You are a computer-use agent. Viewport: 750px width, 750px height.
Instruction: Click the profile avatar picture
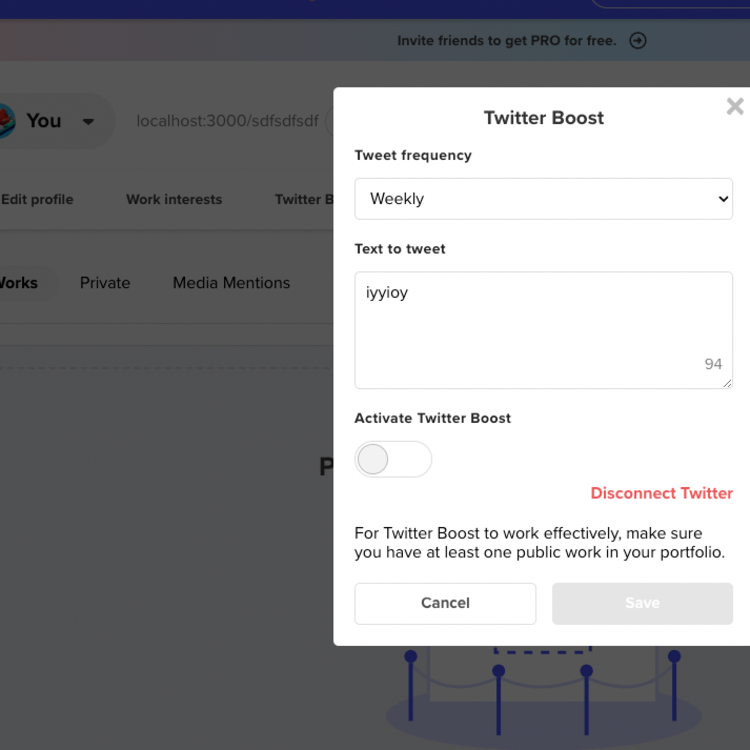point(5,121)
